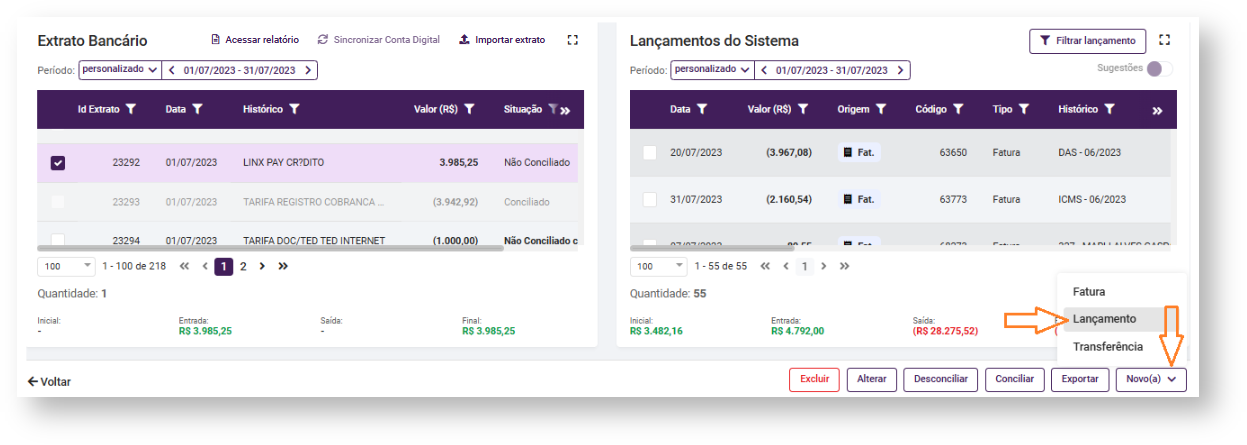
Task: Filter the Tipo column
Action: click(1025, 109)
